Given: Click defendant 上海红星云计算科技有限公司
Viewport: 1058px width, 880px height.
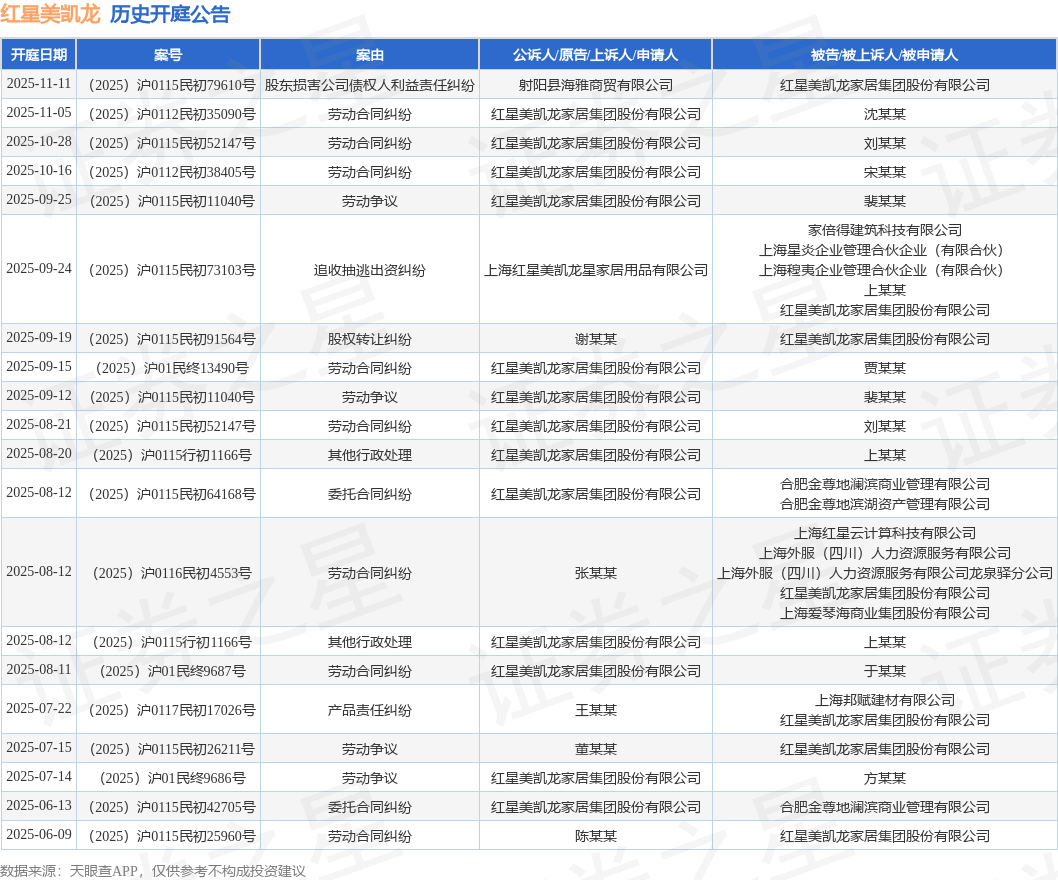Looking at the screenshot, I should click(885, 533).
